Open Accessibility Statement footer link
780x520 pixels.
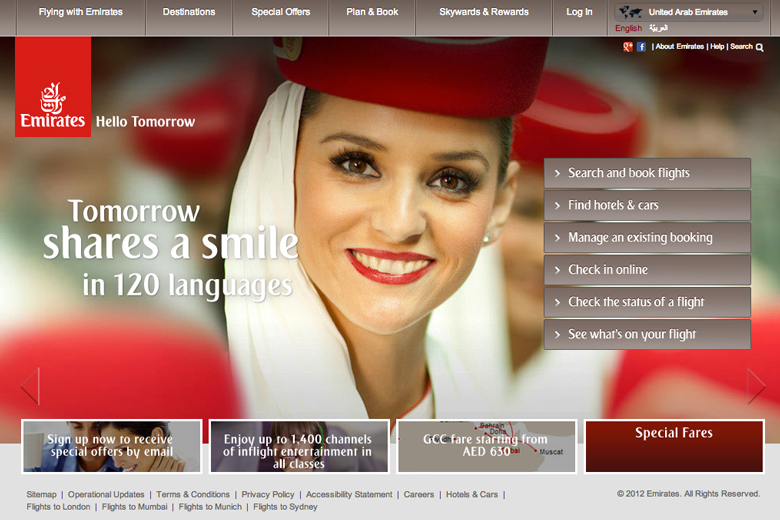[349, 495]
